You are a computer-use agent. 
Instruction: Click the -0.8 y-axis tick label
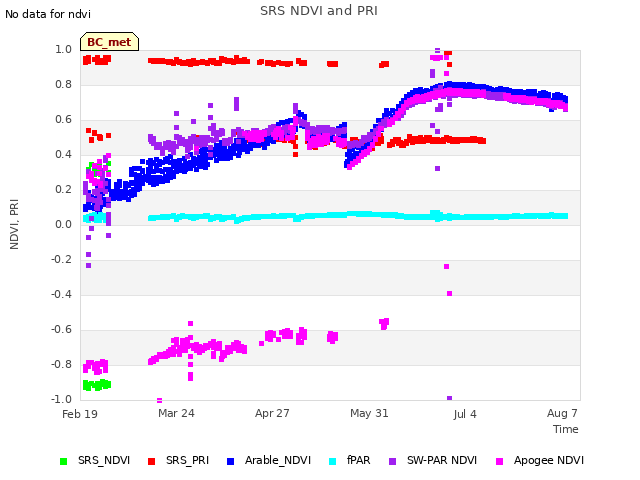(61, 364)
